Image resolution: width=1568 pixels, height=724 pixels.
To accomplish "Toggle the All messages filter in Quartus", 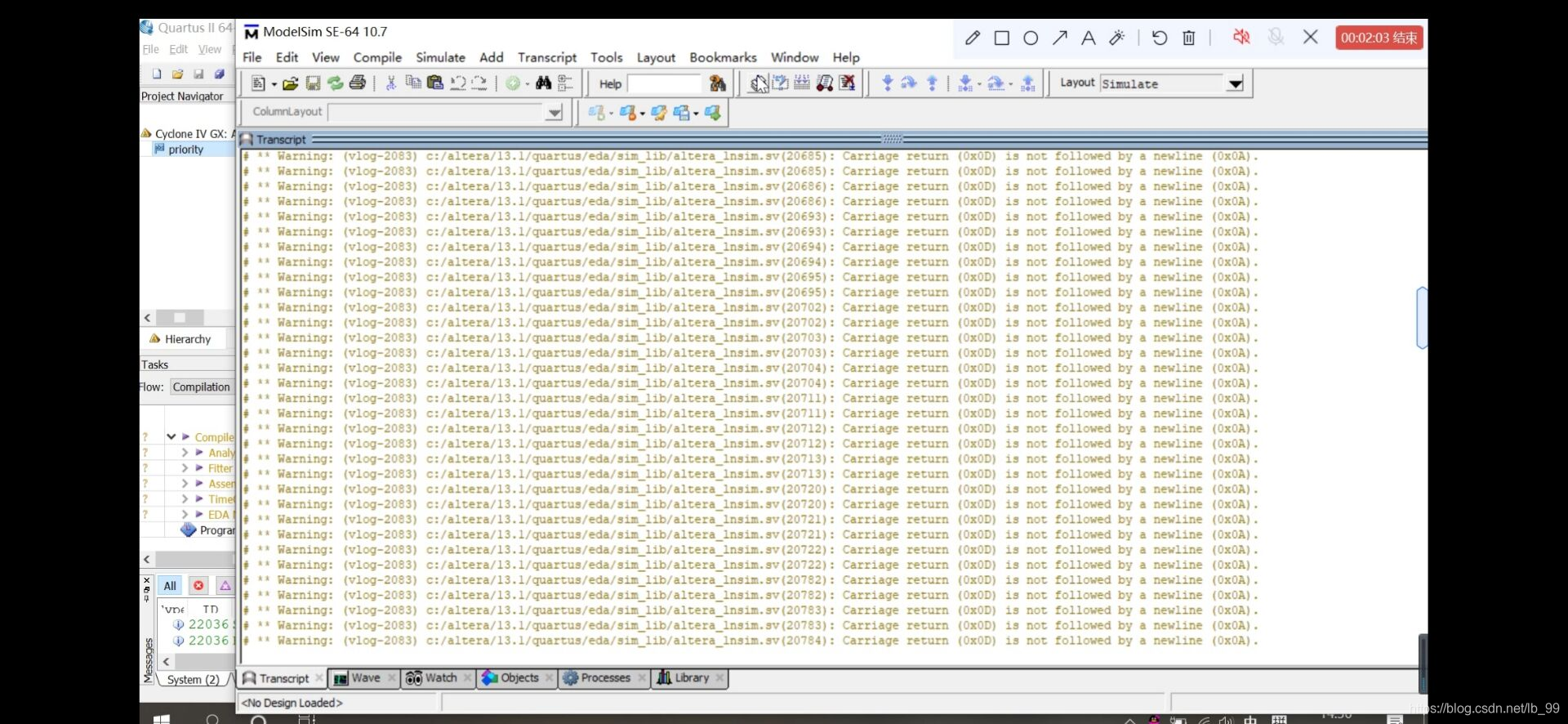I will 170,586.
